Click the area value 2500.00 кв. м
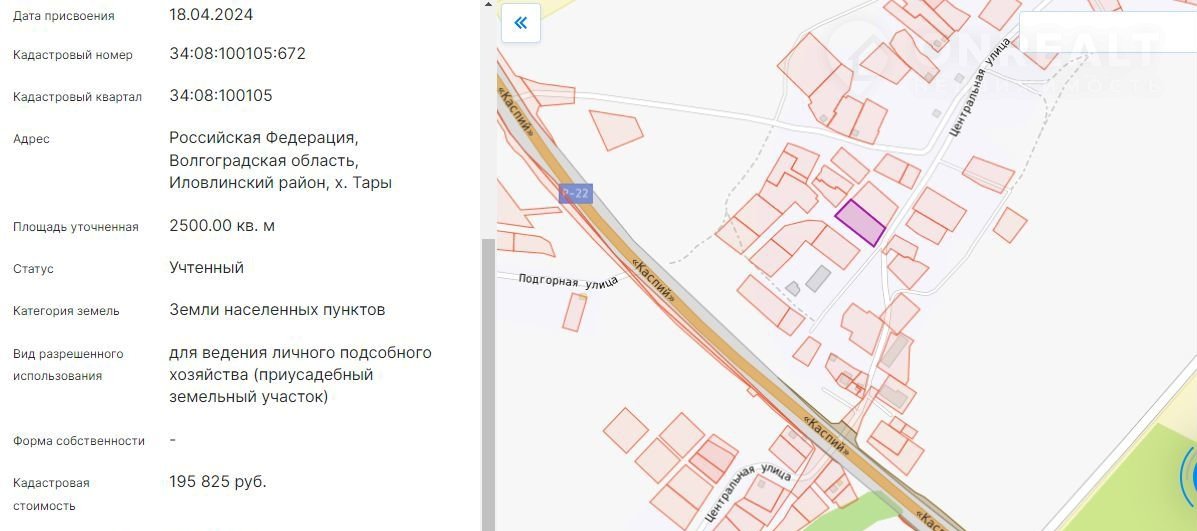Screen dimensions: 1197x531 tap(222, 226)
